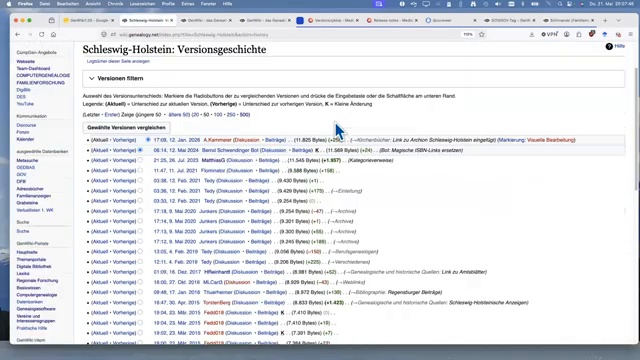Expand the Versionen filtern section
This screenshot has height=360, width=640.
tap(353, 78)
